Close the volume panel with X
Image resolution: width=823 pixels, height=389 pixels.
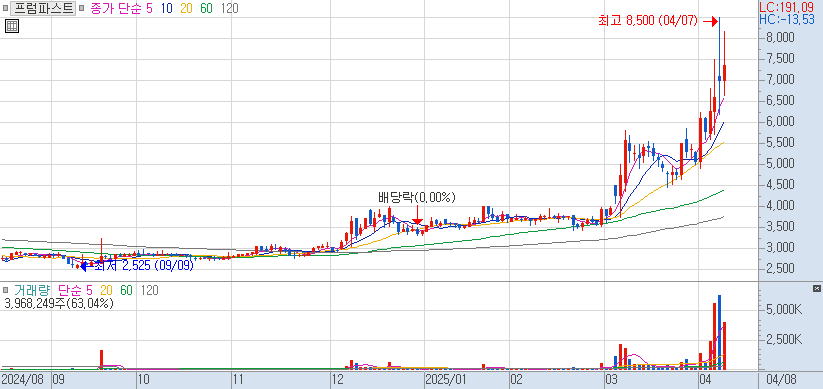(x=816, y=289)
